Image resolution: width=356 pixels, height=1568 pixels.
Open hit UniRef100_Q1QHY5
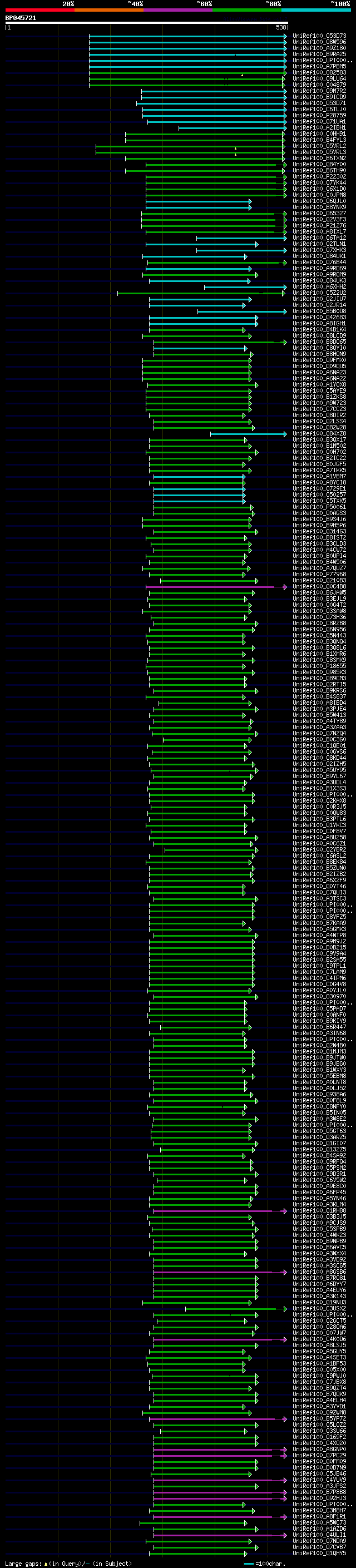coord(319,1553)
